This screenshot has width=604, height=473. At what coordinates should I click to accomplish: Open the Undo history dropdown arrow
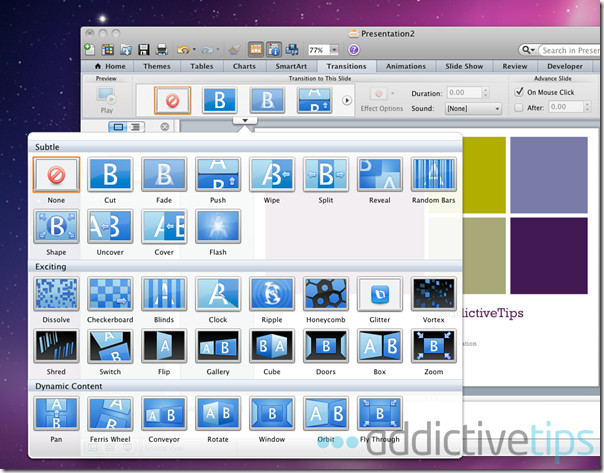coord(194,50)
